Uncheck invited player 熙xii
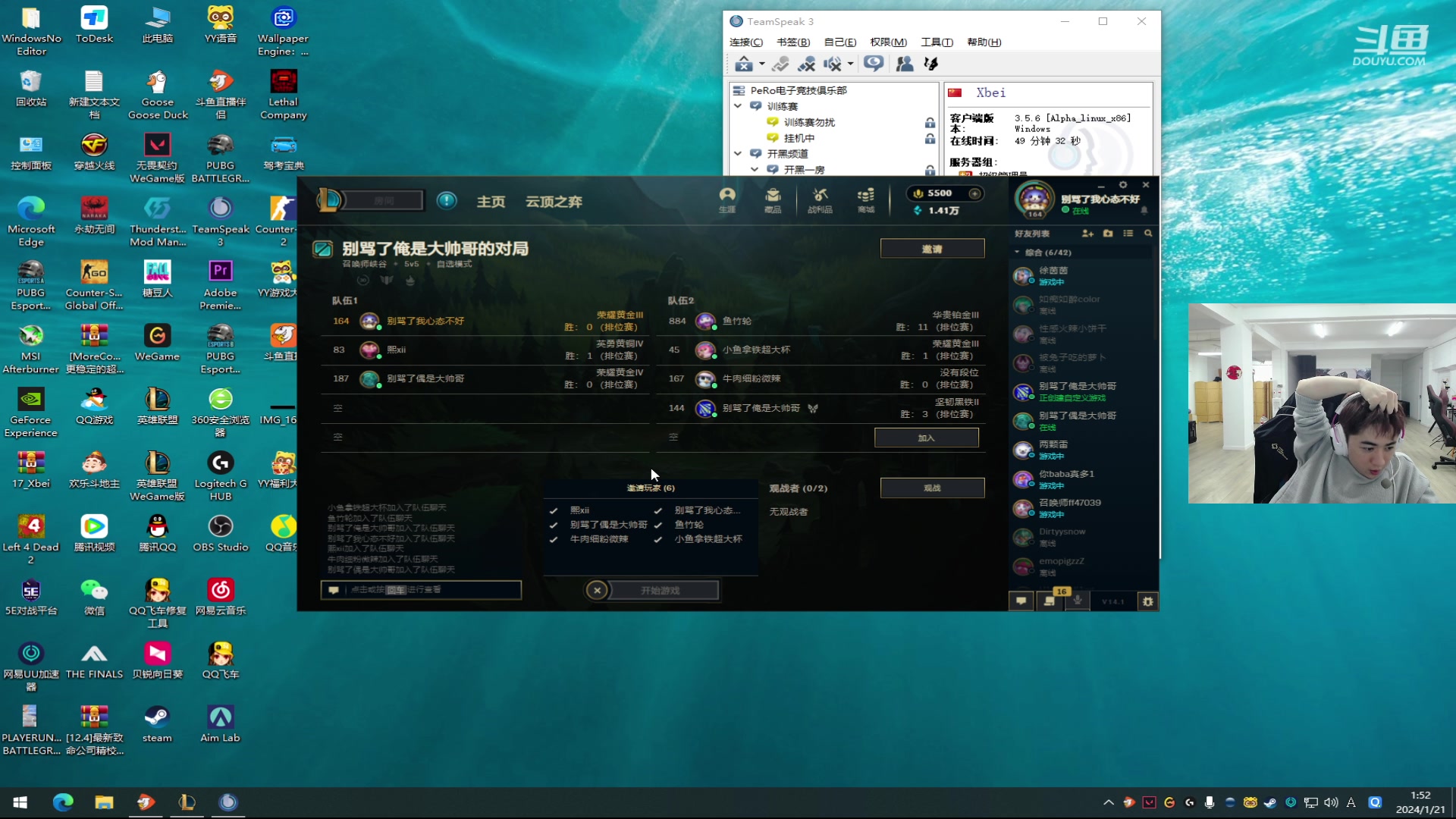This screenshot has height=819, width=1456. [x=554, y=511]
